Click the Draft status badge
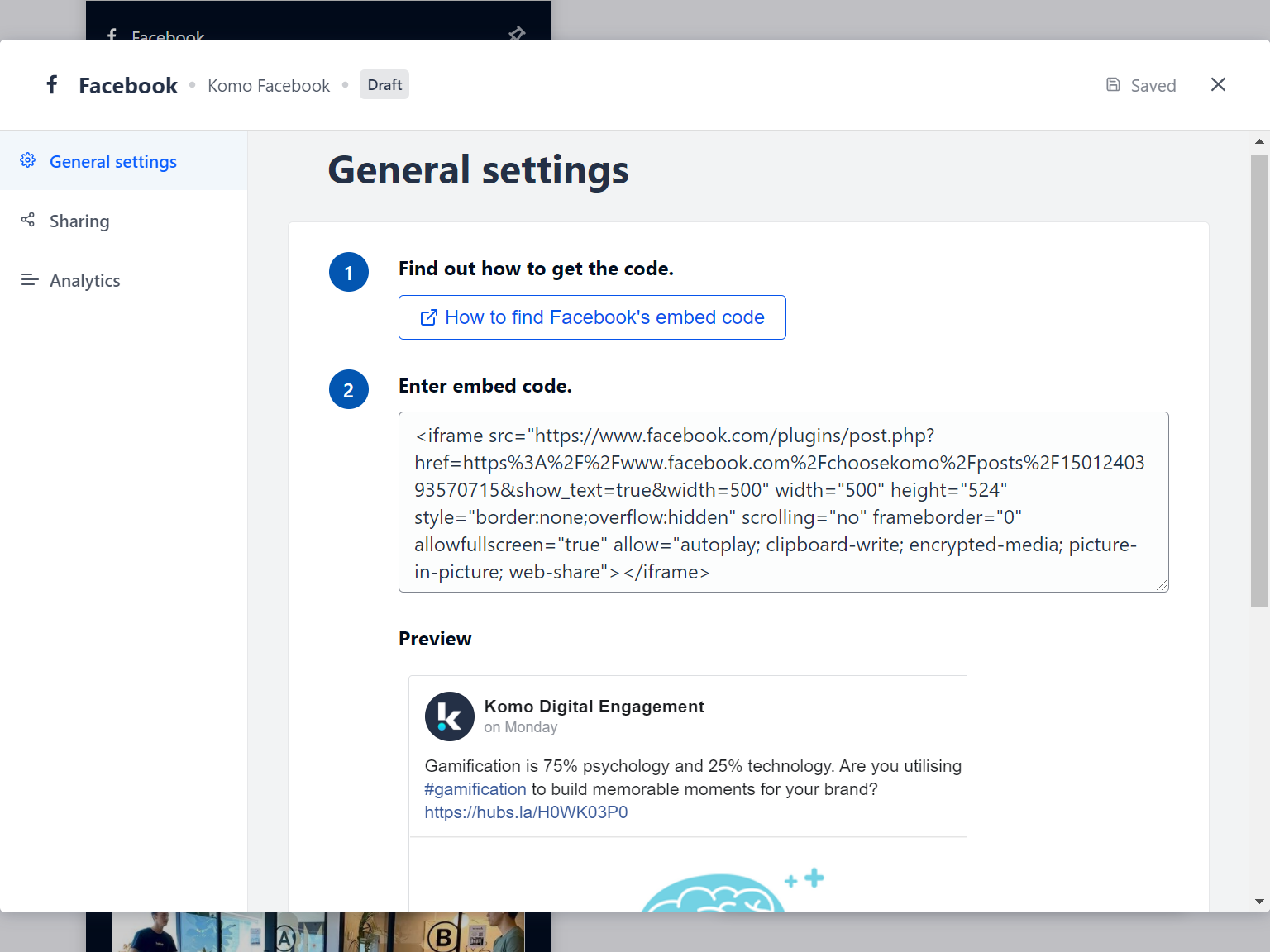 (x=384, y=85)
